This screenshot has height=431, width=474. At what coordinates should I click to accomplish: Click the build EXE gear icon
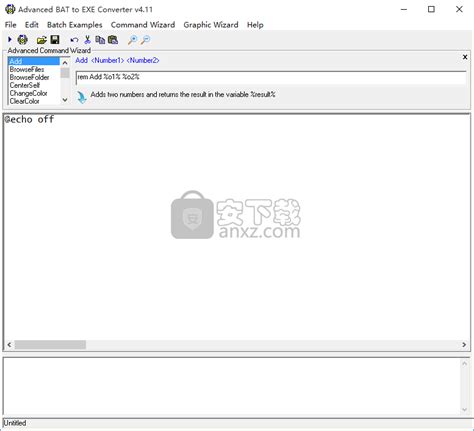tap(22, 40)
